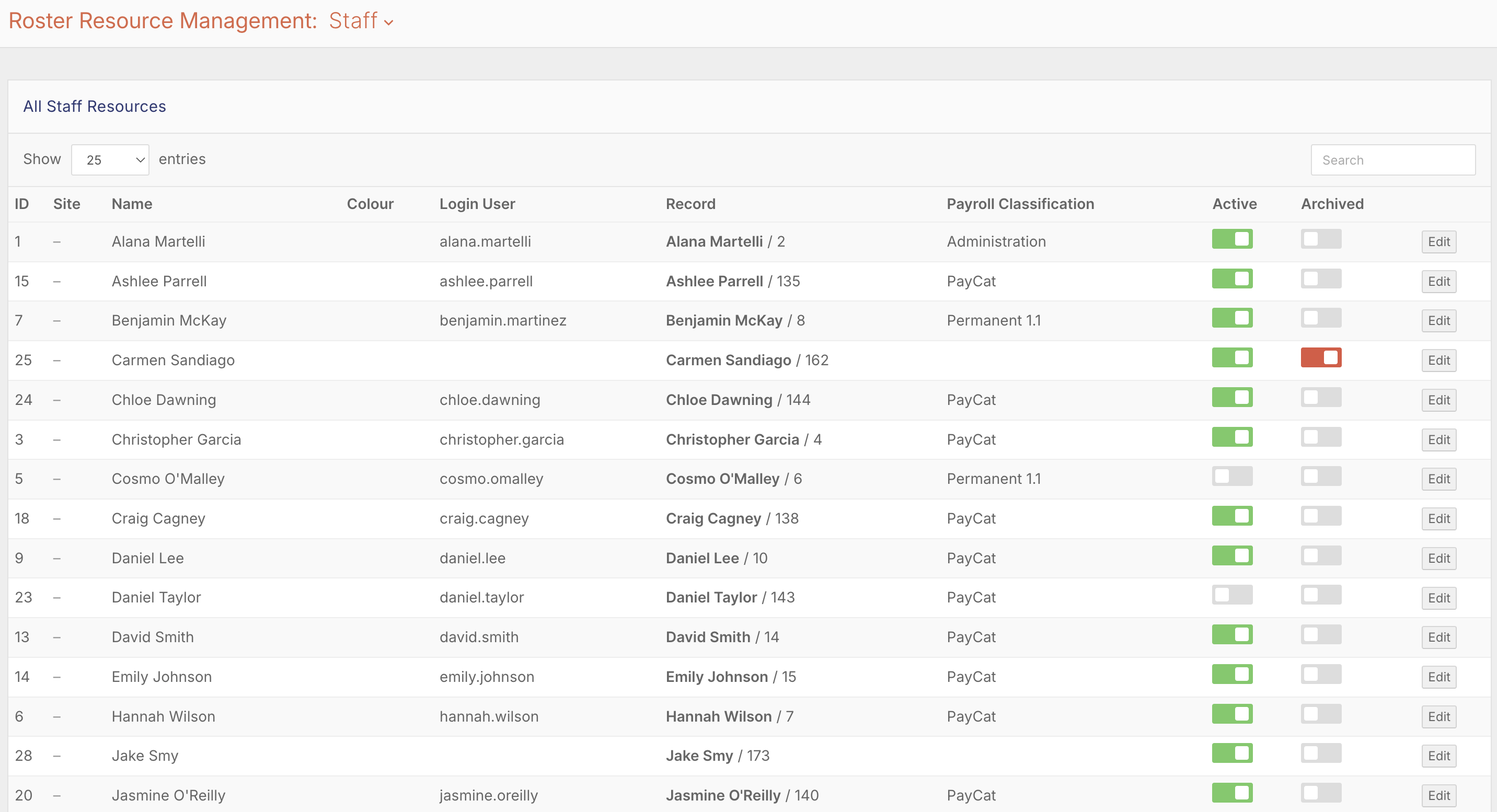Click Edit for Jasmine O'Reilly
Screen dimensions: 1497x812
click(1439, 795)
